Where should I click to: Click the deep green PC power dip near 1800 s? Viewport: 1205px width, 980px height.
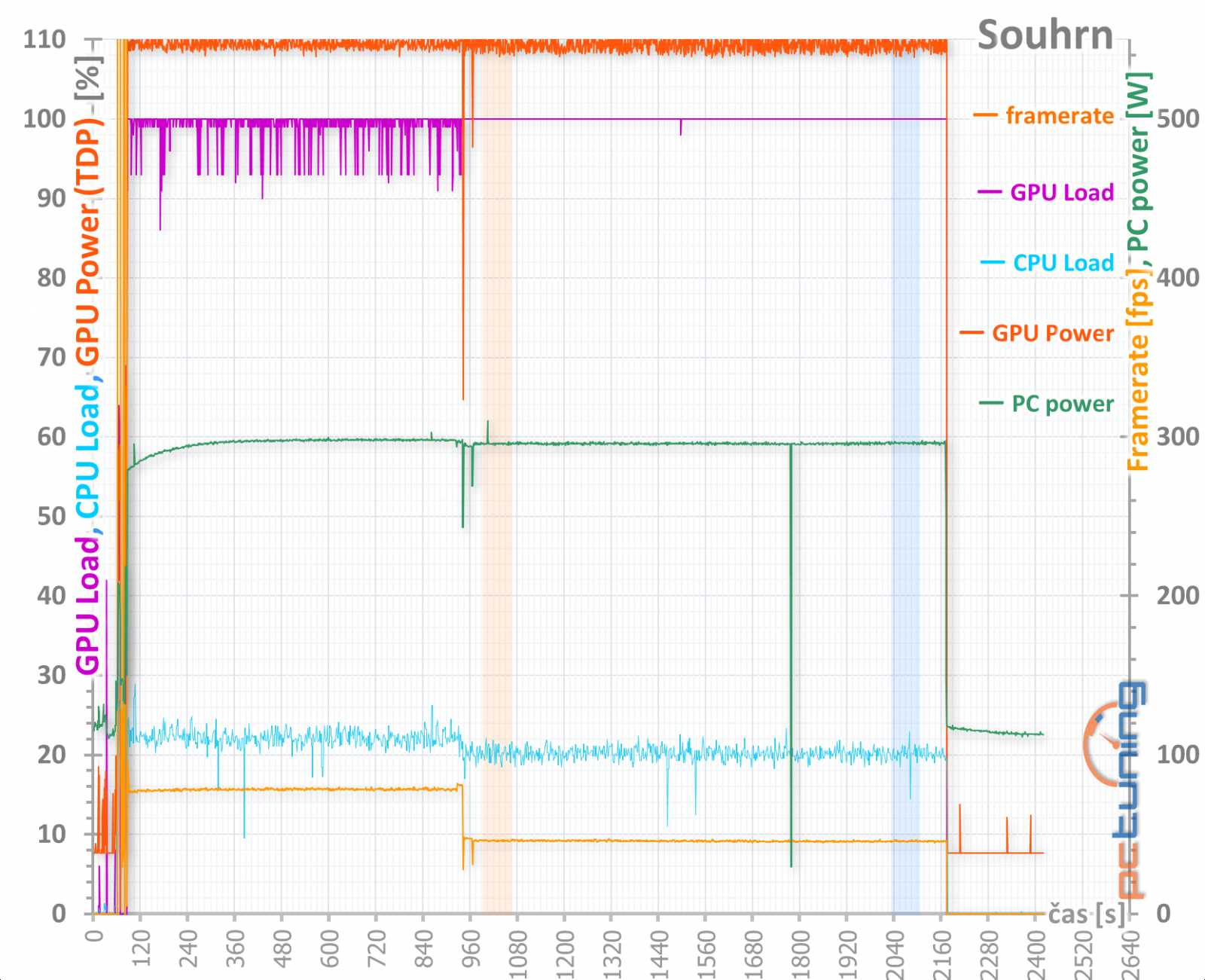coord(791,655)
